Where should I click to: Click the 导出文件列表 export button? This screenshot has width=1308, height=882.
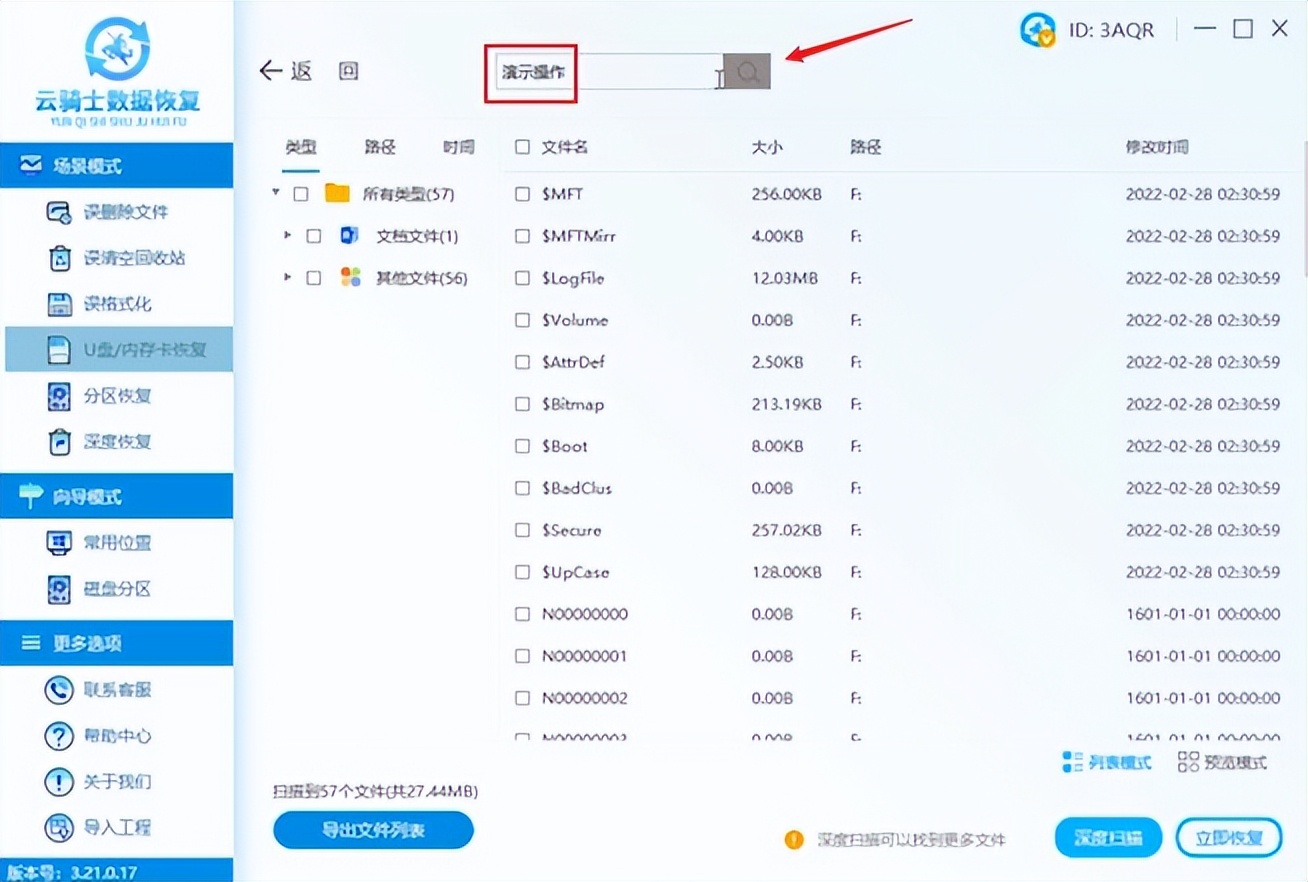372,830
